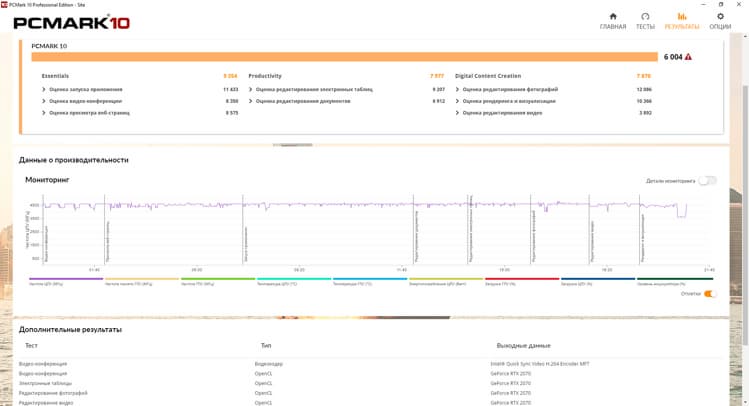Click the Digital Content Creation heading
Viewport: 749px width, 406px height.
pos(488,76)
